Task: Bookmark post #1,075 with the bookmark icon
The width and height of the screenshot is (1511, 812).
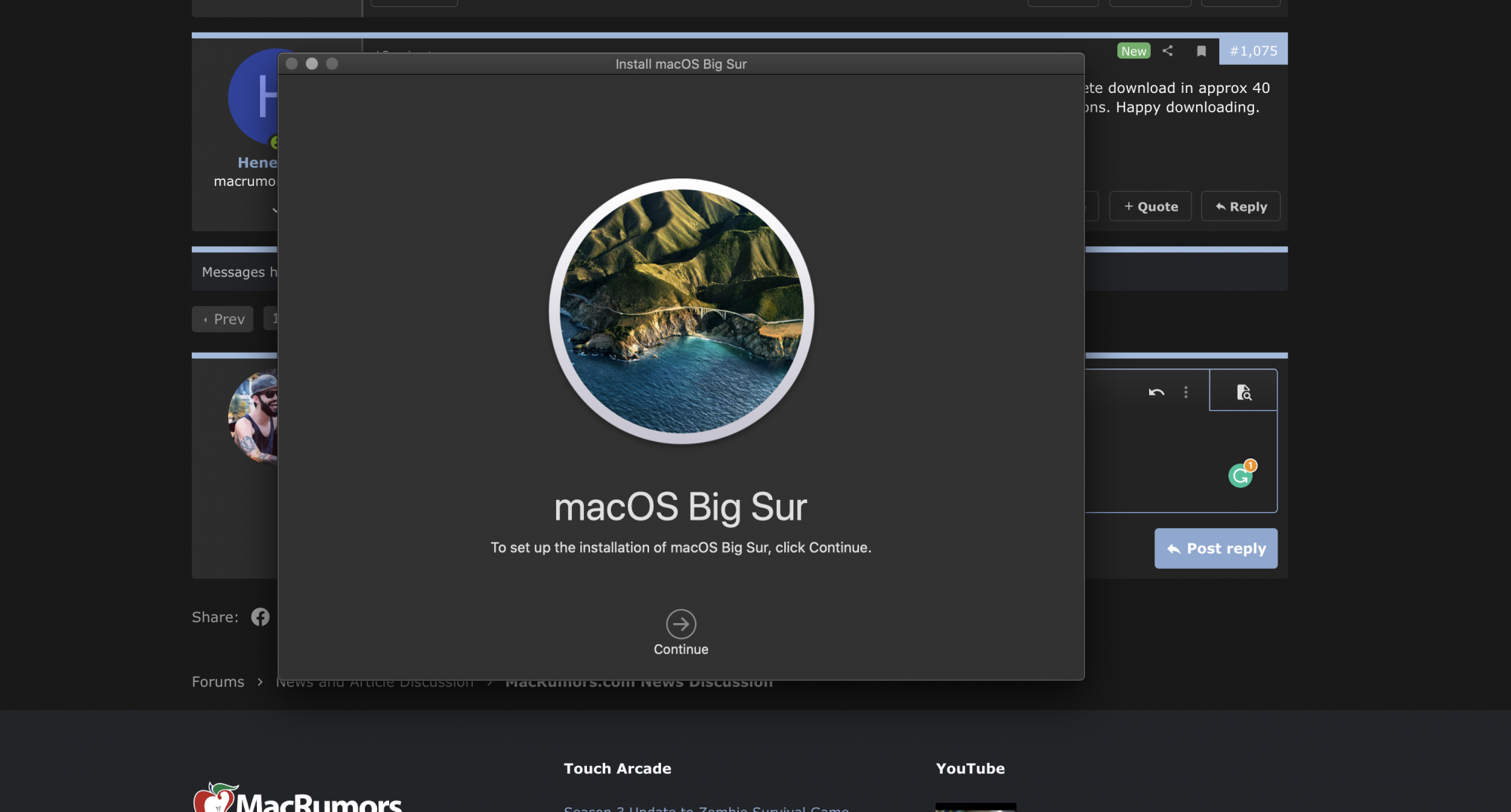Action: [1201, 51]
